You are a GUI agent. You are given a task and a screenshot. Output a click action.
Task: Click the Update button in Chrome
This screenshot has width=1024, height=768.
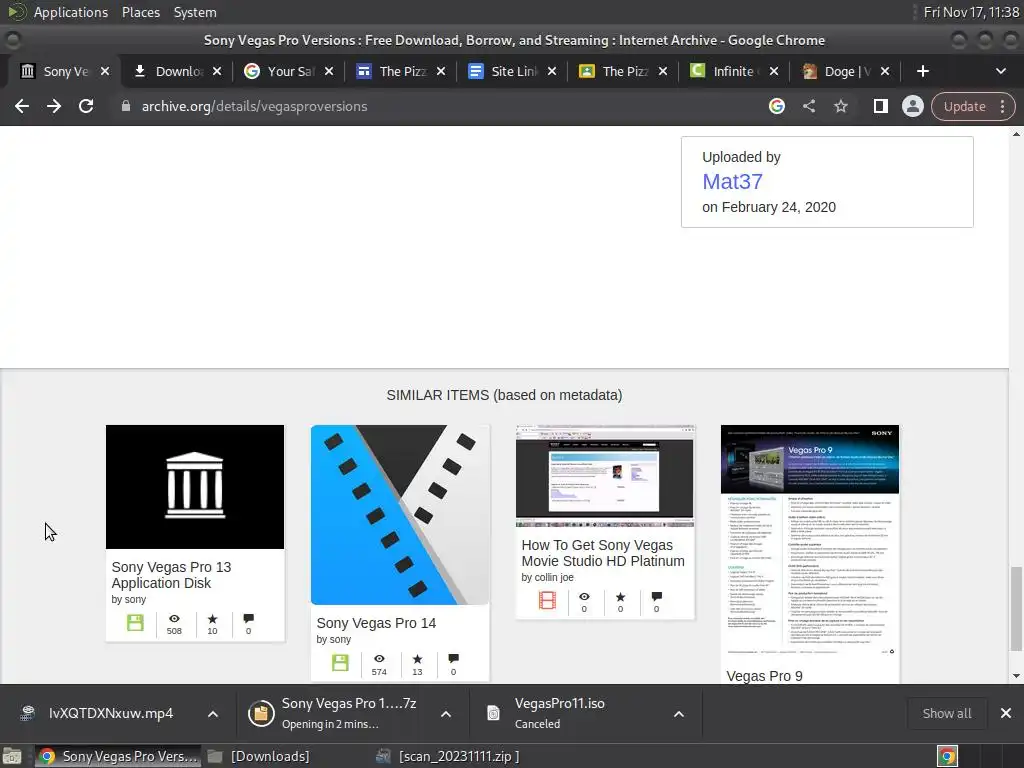[x=965, y=106]
